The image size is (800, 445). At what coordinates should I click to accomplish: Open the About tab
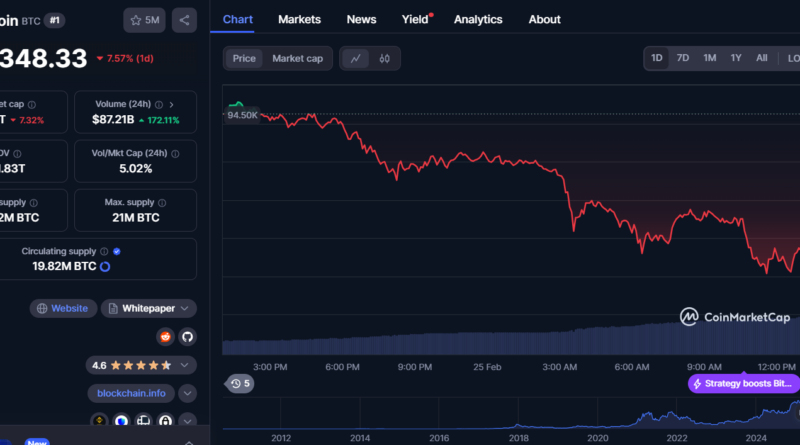click(544, 19)
